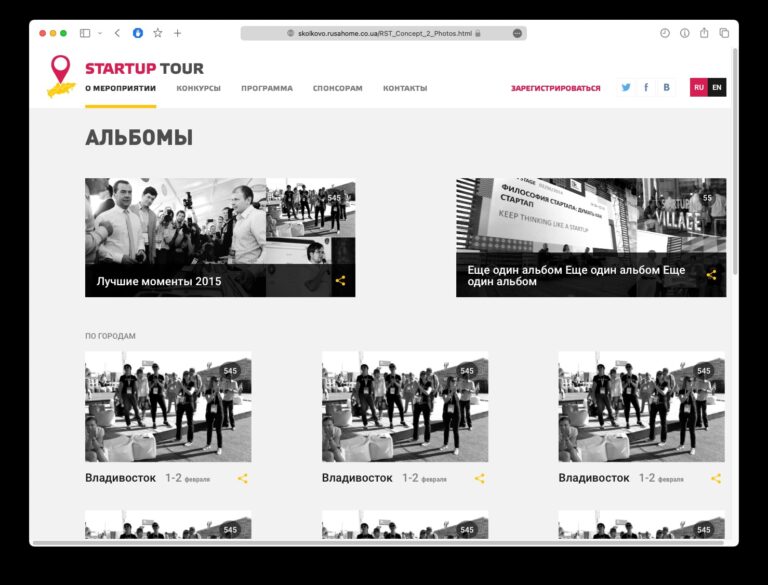Bookmark the page with the star icon

[x=158, y=33]
